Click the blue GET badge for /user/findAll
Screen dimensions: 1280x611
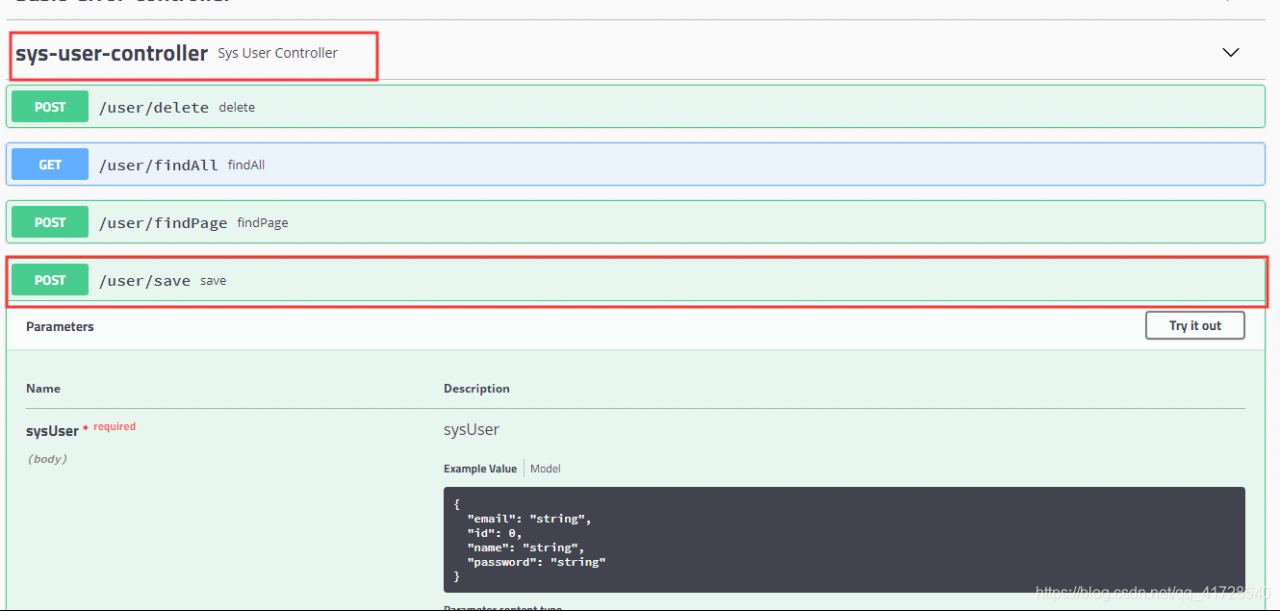coord(50,165)
